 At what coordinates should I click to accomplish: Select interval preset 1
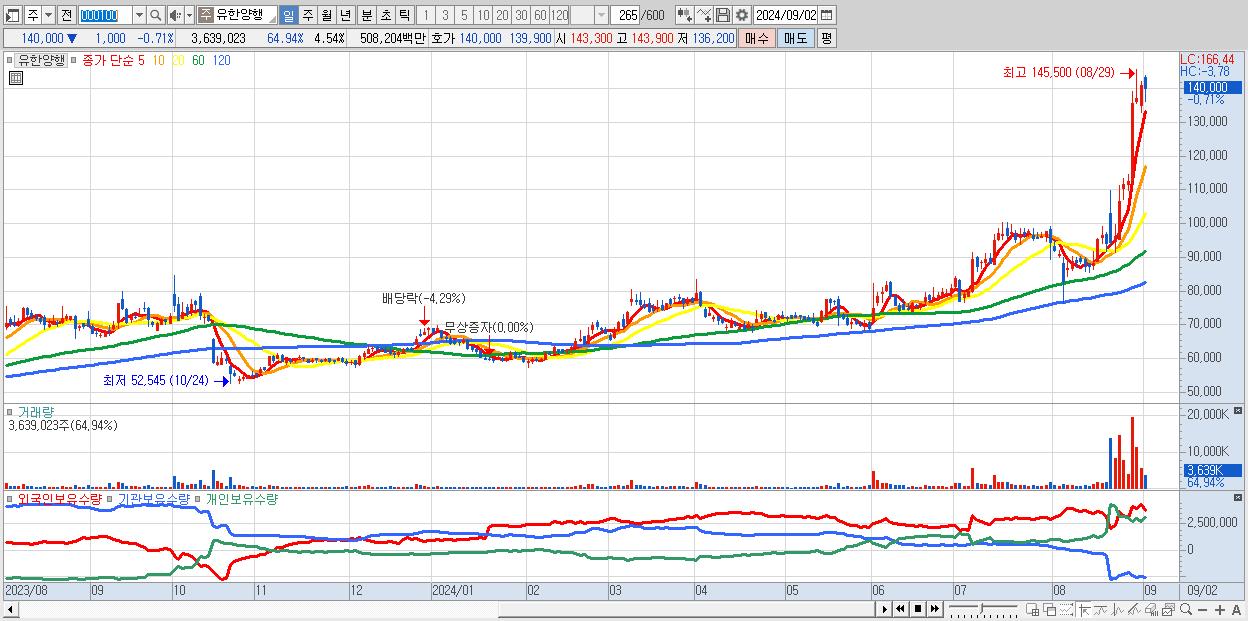click(425, 15)
